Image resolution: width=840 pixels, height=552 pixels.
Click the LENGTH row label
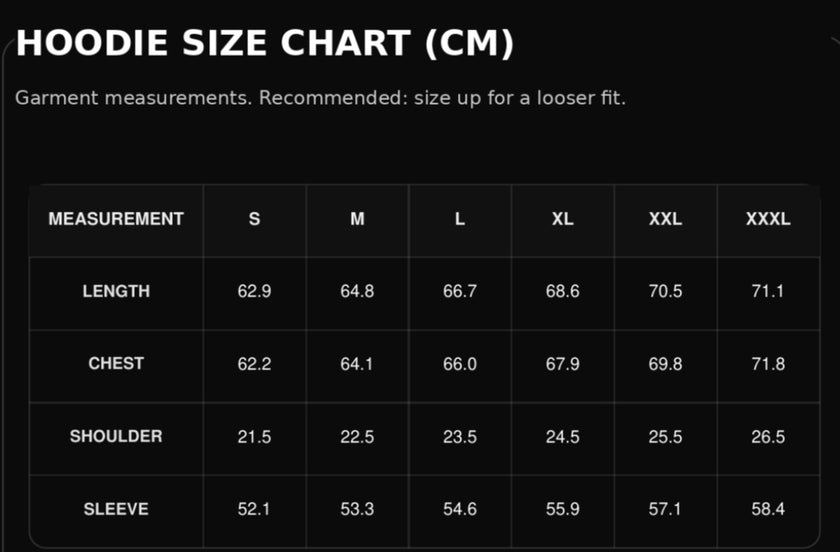tap(116, 292)
